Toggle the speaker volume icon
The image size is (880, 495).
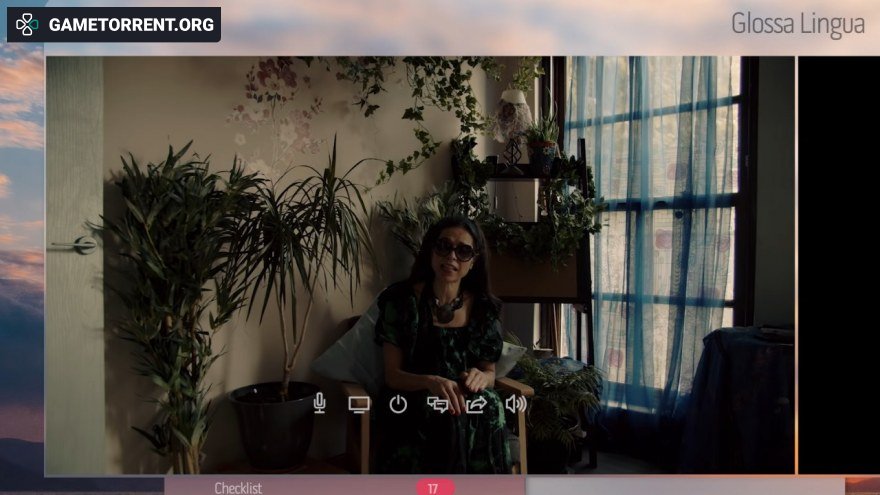point(516,404)
